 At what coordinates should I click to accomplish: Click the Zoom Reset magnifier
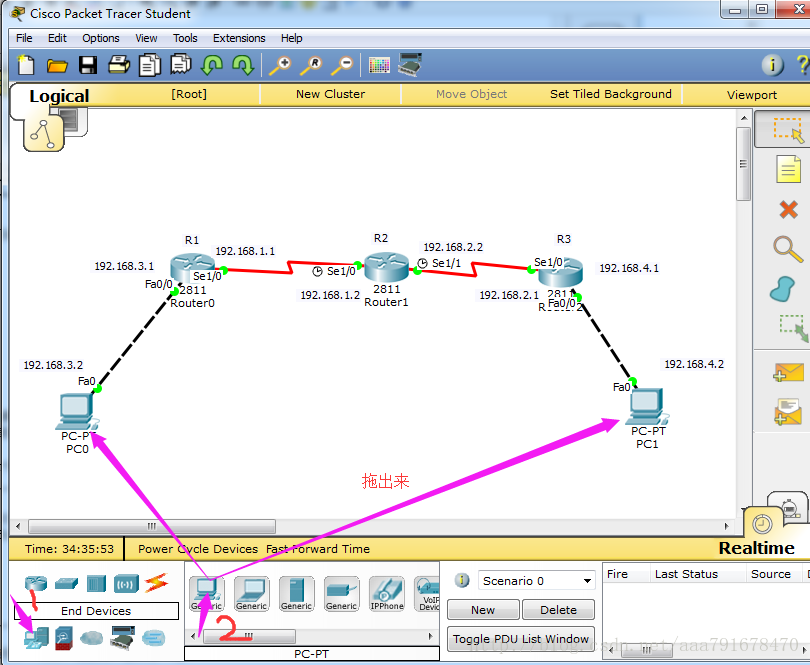[x=311, y=66]
